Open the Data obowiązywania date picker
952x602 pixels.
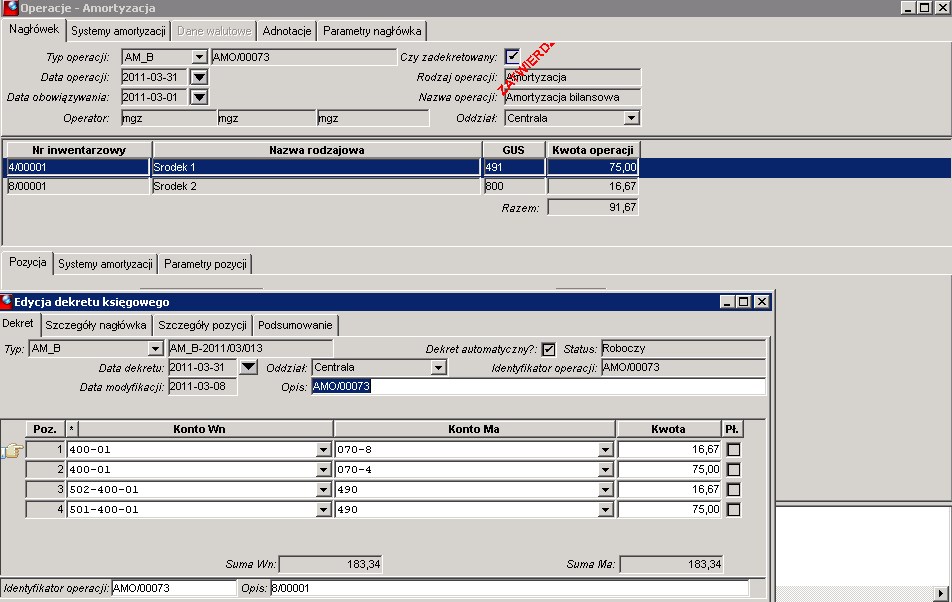tap(199, 97)
